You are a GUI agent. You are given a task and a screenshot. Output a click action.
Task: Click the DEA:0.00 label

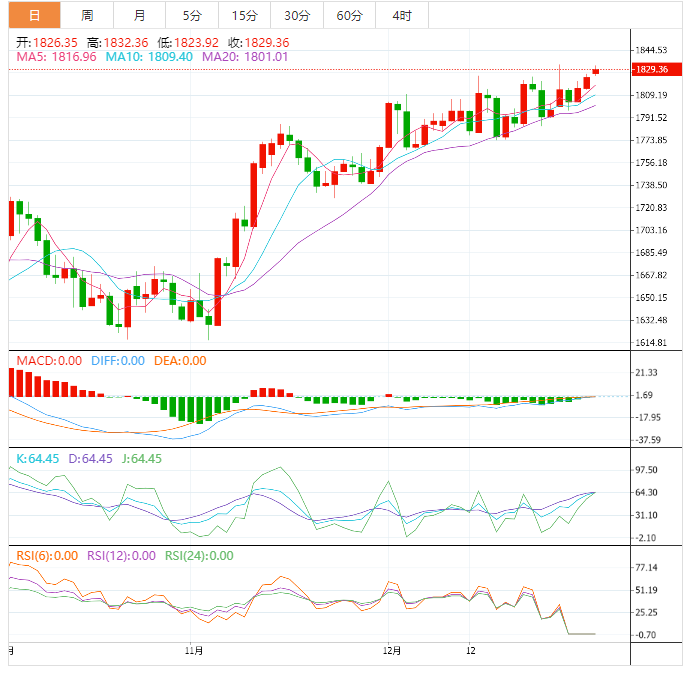(x=180, y=361)
